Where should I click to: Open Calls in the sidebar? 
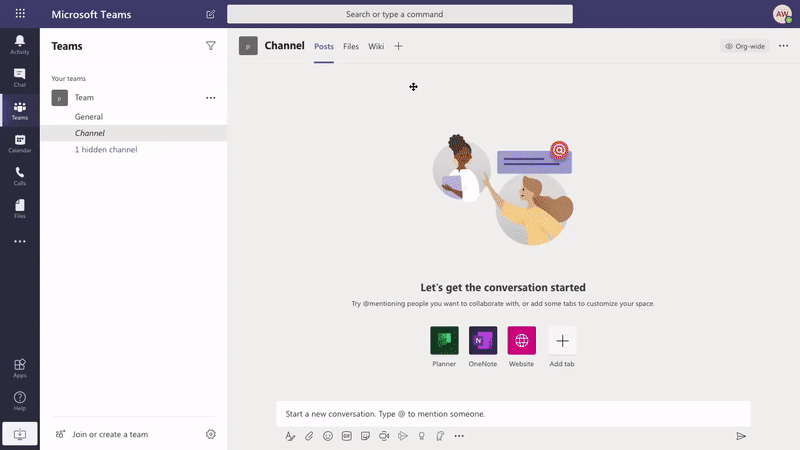pyautogui.click(x=20, y=176)
